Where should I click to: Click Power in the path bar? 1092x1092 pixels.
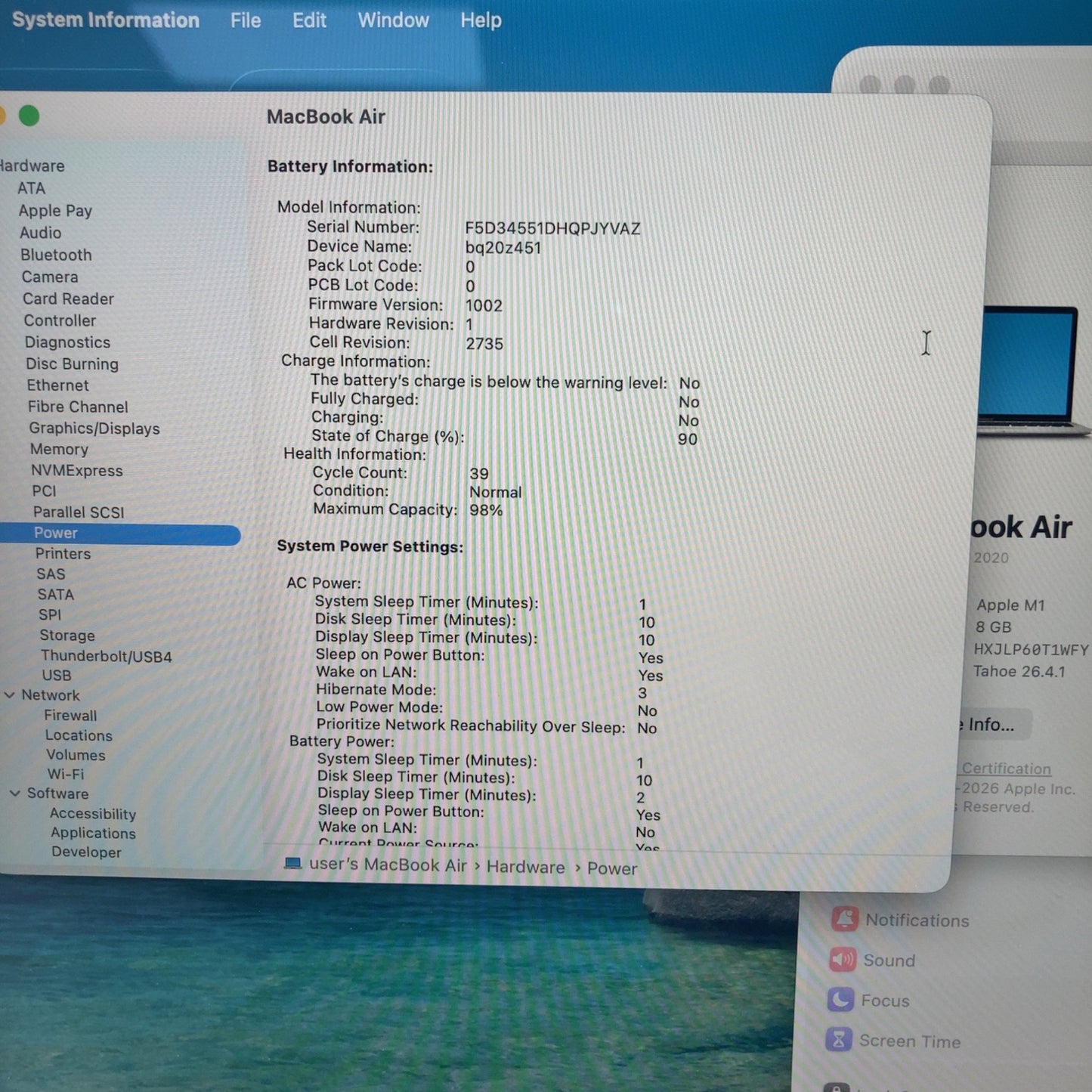pyautogui.click(x=612, y=868)
